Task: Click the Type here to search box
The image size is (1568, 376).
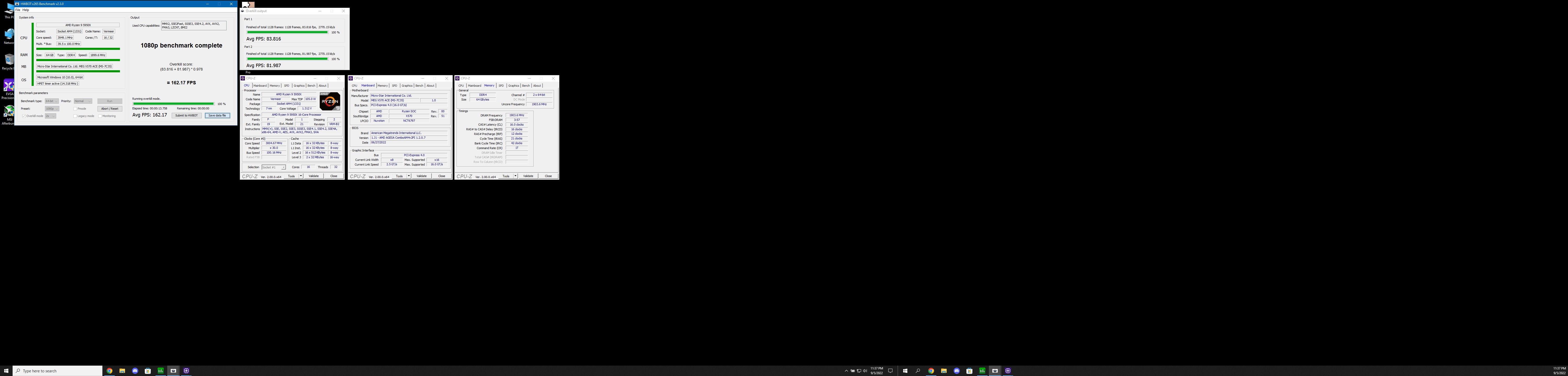Action: click(57, 371)
